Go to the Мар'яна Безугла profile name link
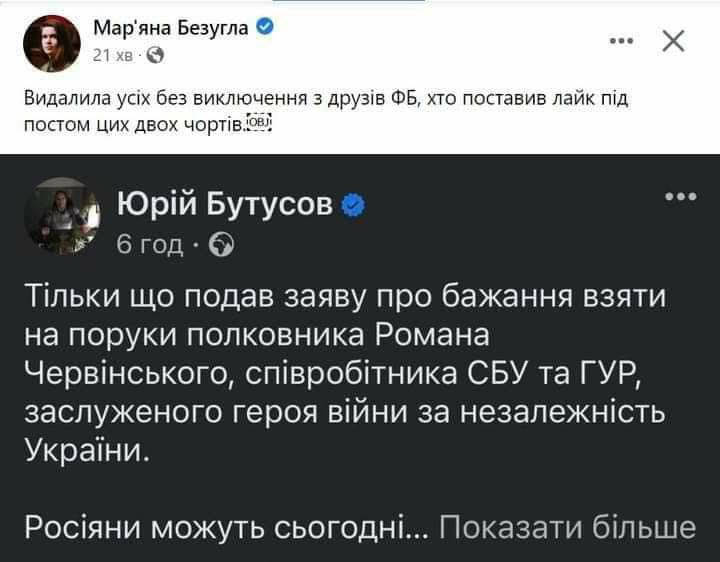 (x=170, y=27)
